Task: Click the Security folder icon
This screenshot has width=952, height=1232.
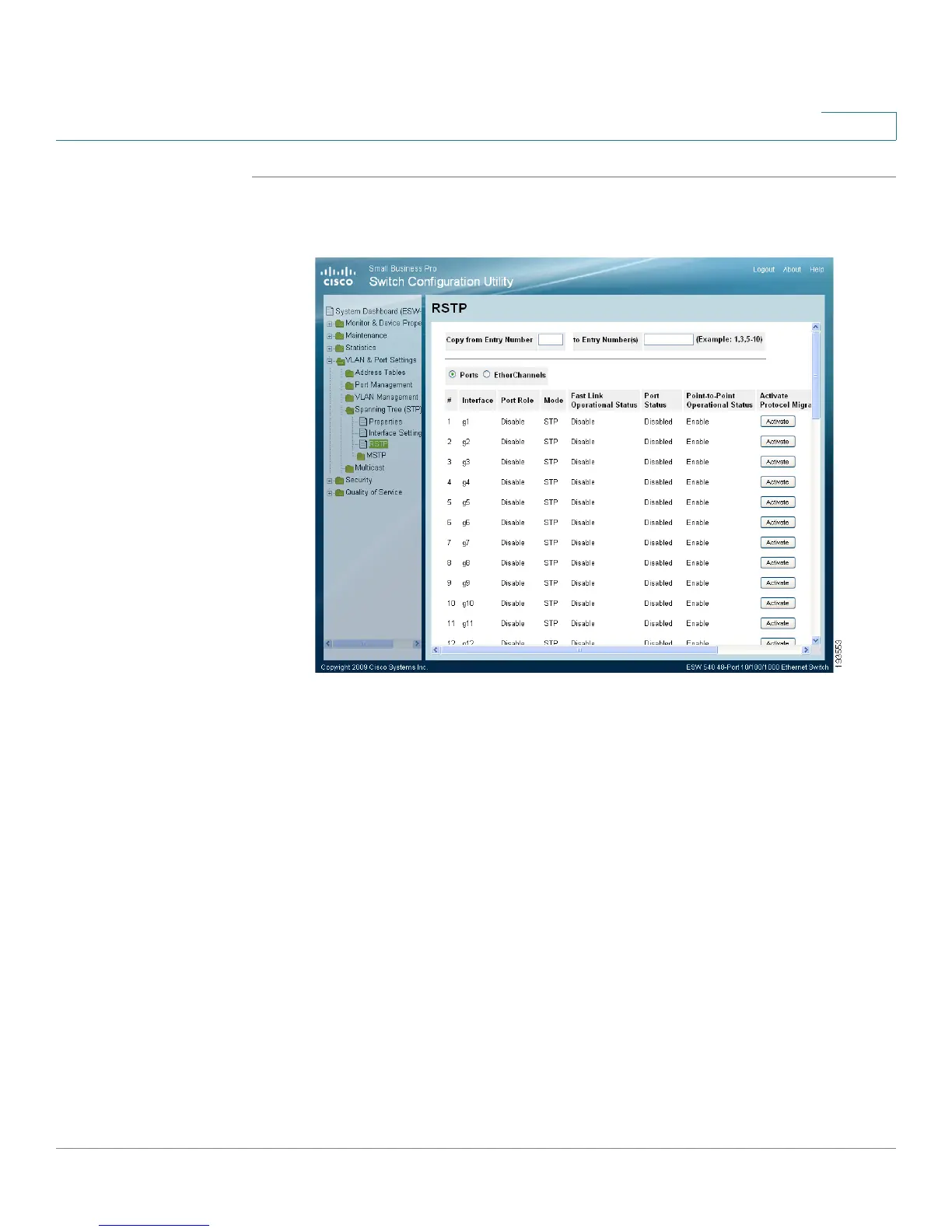Action: (x=340, y=481)
